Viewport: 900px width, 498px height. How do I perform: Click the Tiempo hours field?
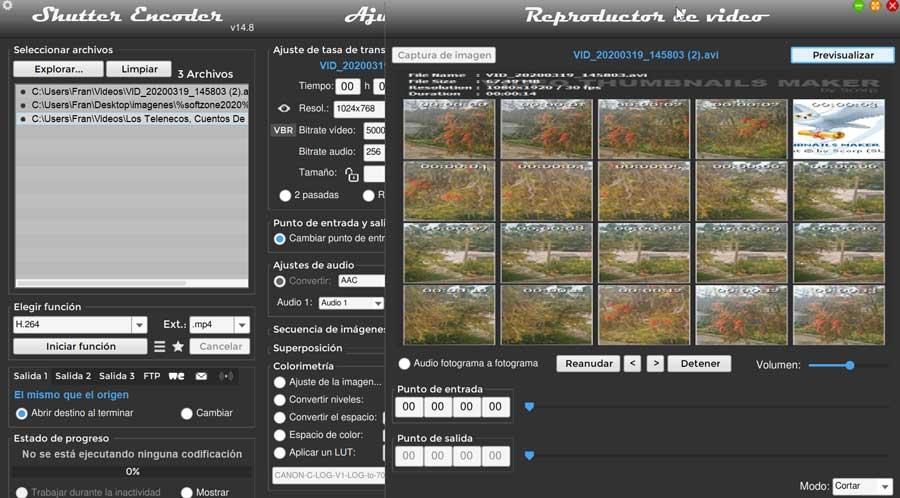coord(347,87)
